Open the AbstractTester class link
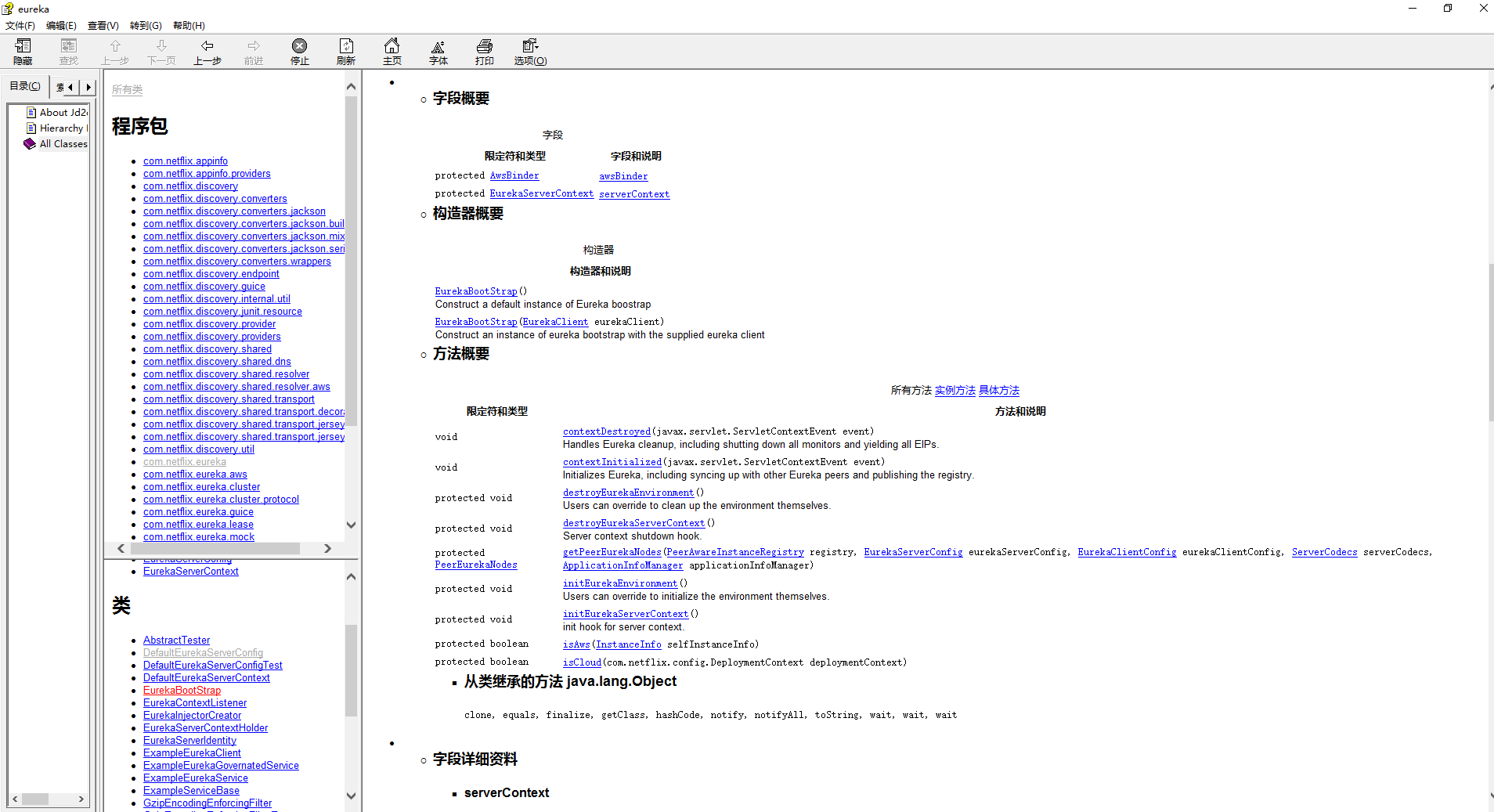The width and height of the screenshot is (1494, 812). 176,641
